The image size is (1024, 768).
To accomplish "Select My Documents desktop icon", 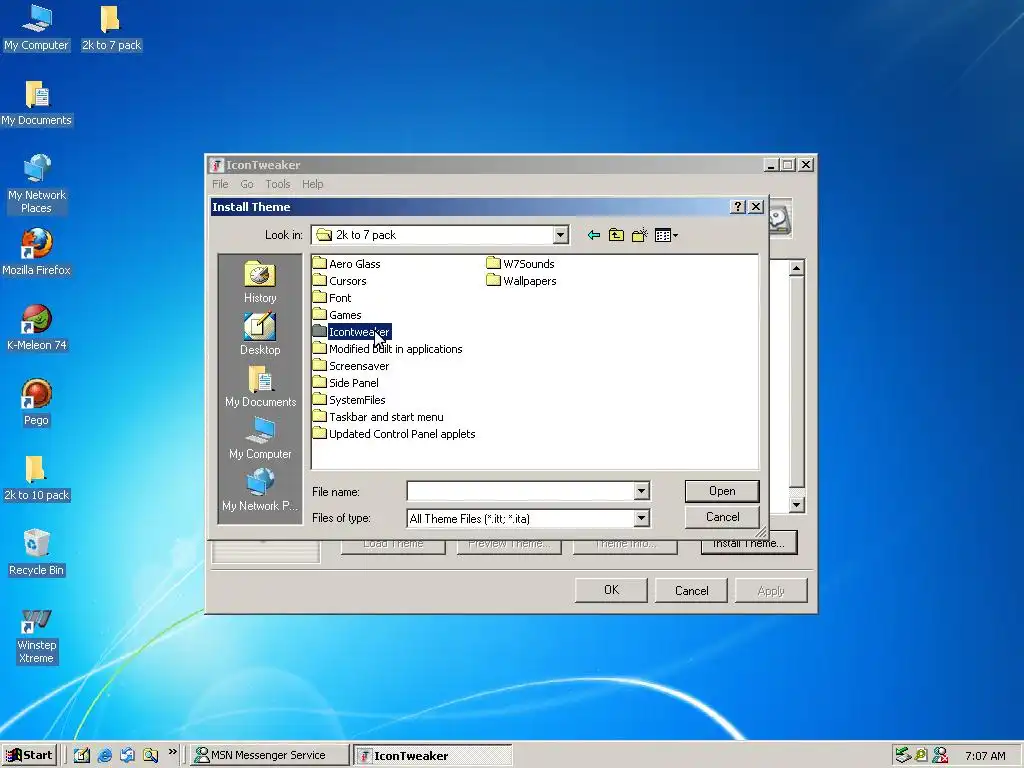I will coord(37,103).
